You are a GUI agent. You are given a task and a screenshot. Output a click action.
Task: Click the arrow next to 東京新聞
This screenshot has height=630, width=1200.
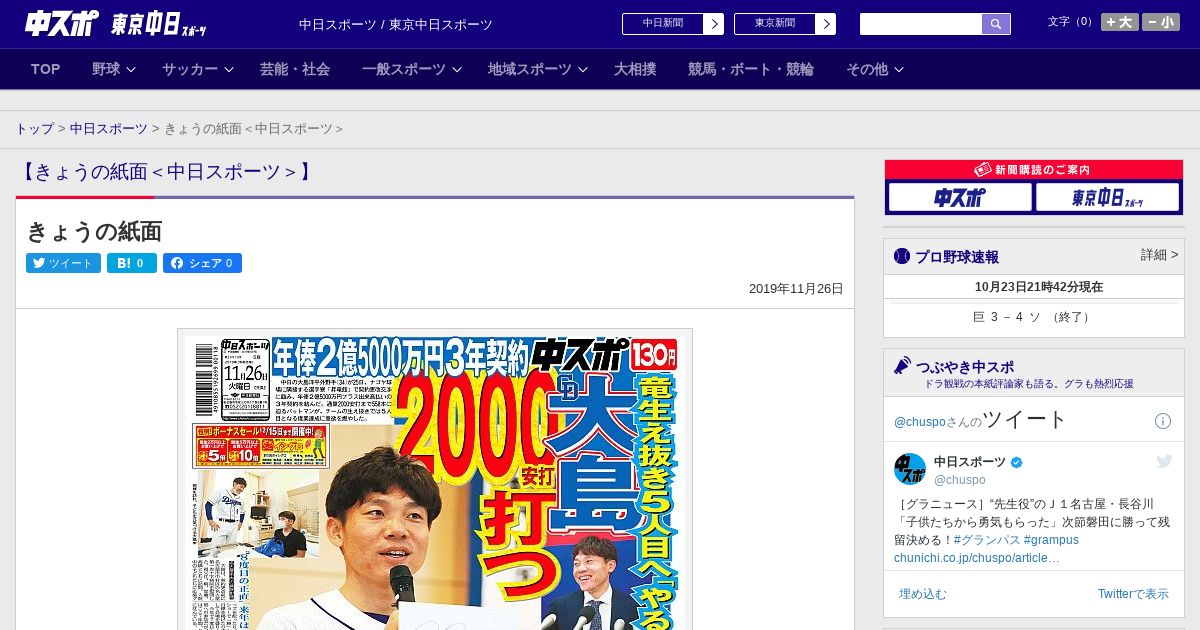pos(826,24)
